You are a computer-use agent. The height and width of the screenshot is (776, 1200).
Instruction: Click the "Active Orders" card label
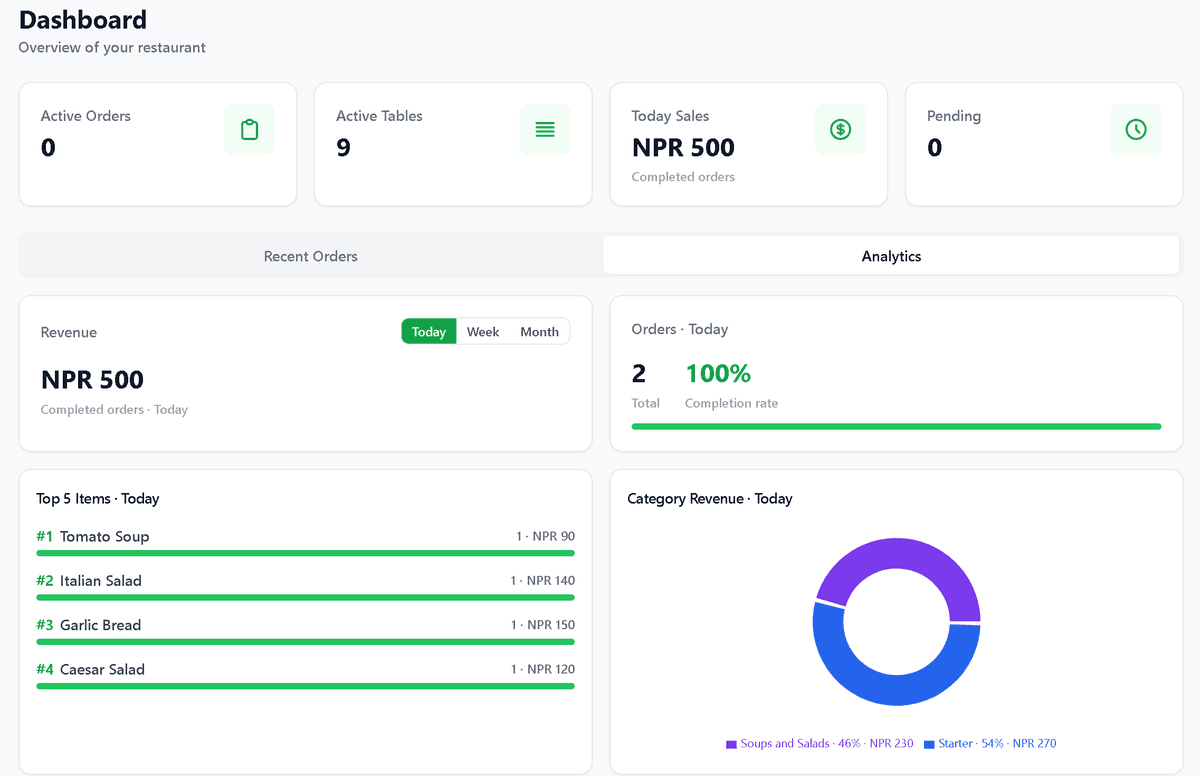point(86,116)
